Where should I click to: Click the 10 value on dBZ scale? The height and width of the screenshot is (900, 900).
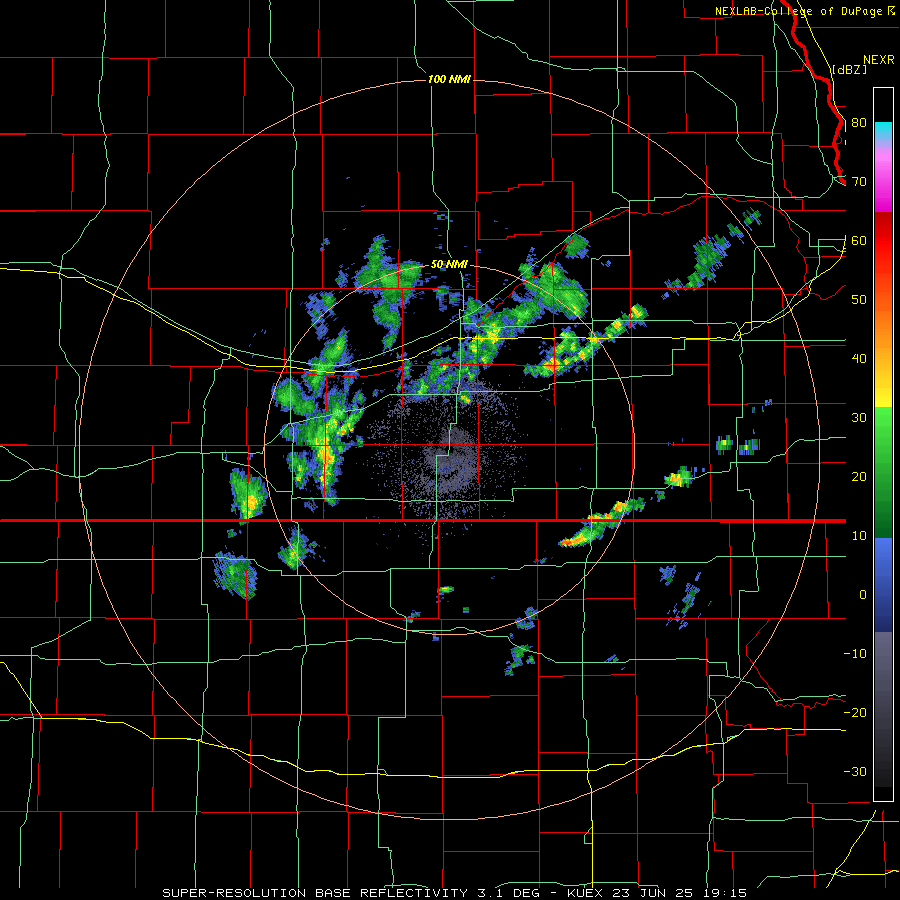pyautogui.click(x=859, y=536)
